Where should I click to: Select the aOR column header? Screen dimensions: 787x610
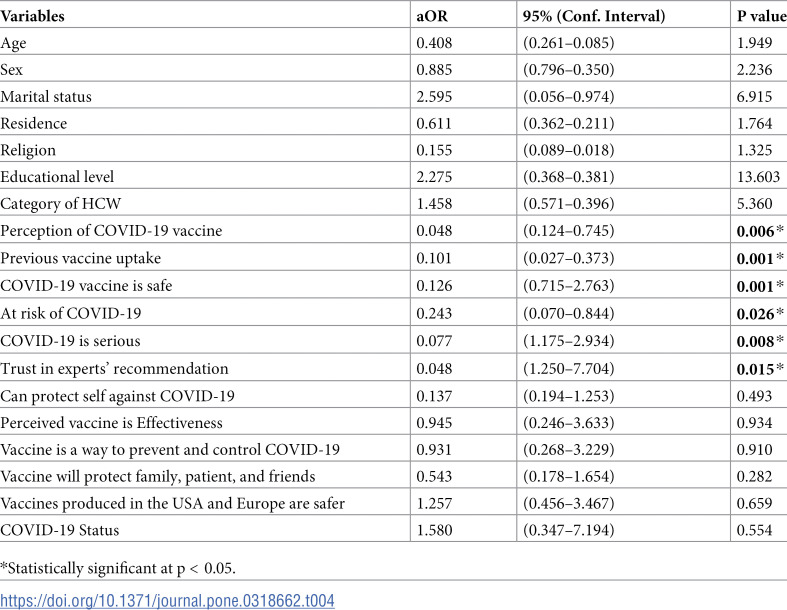click(432, 16)
